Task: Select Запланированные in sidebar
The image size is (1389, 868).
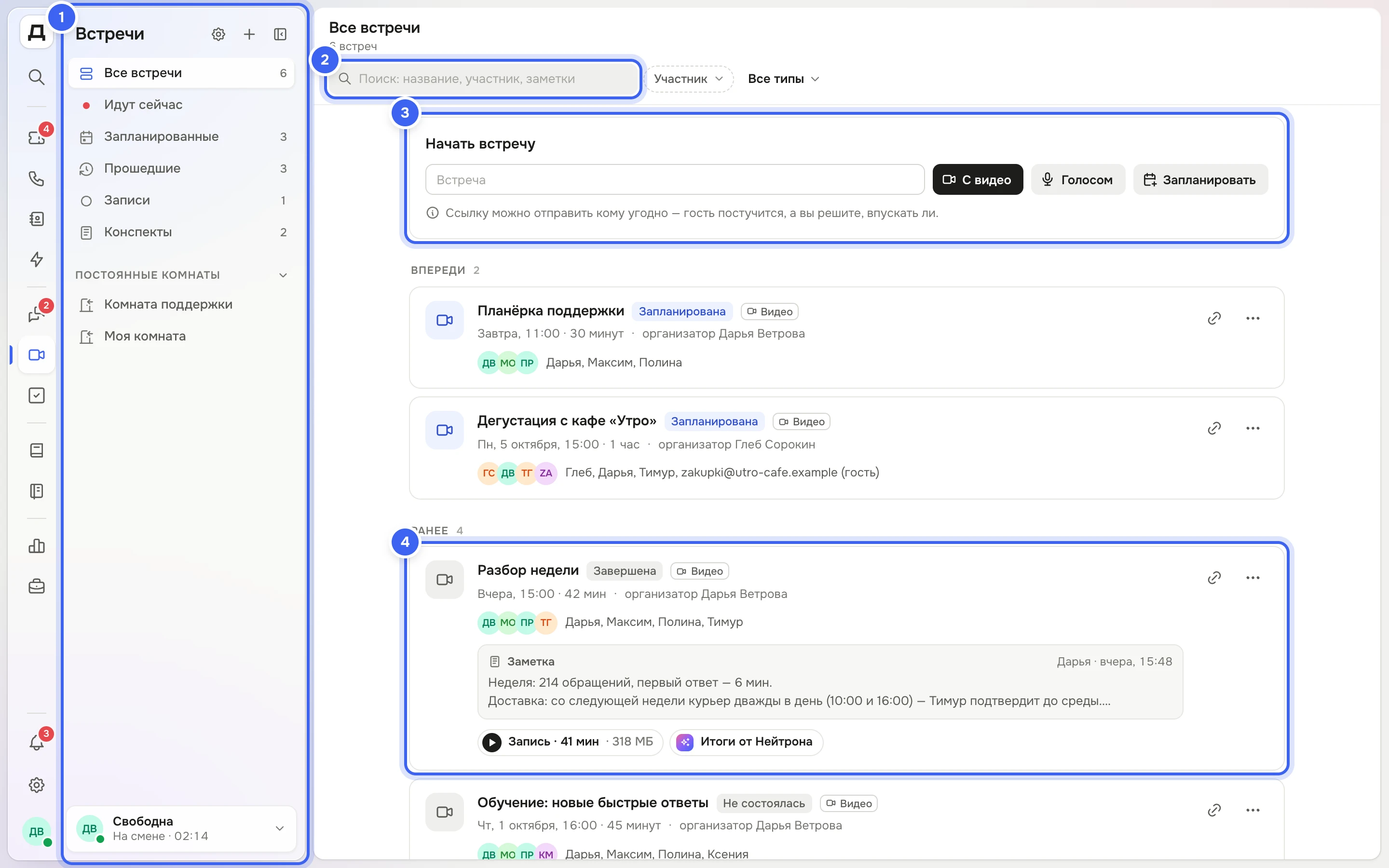Action: [x=181, y=136]
